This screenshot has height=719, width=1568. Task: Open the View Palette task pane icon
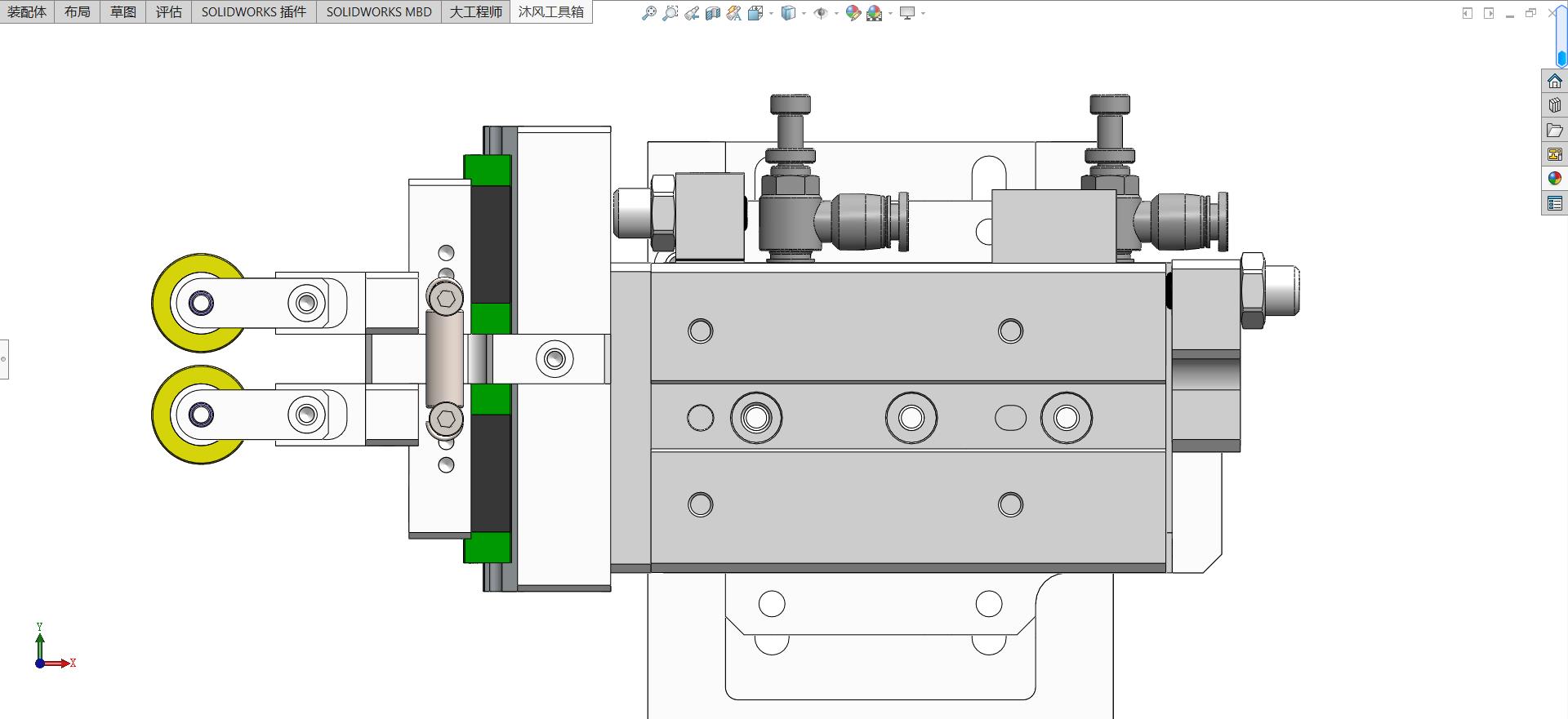point(1555,154)
